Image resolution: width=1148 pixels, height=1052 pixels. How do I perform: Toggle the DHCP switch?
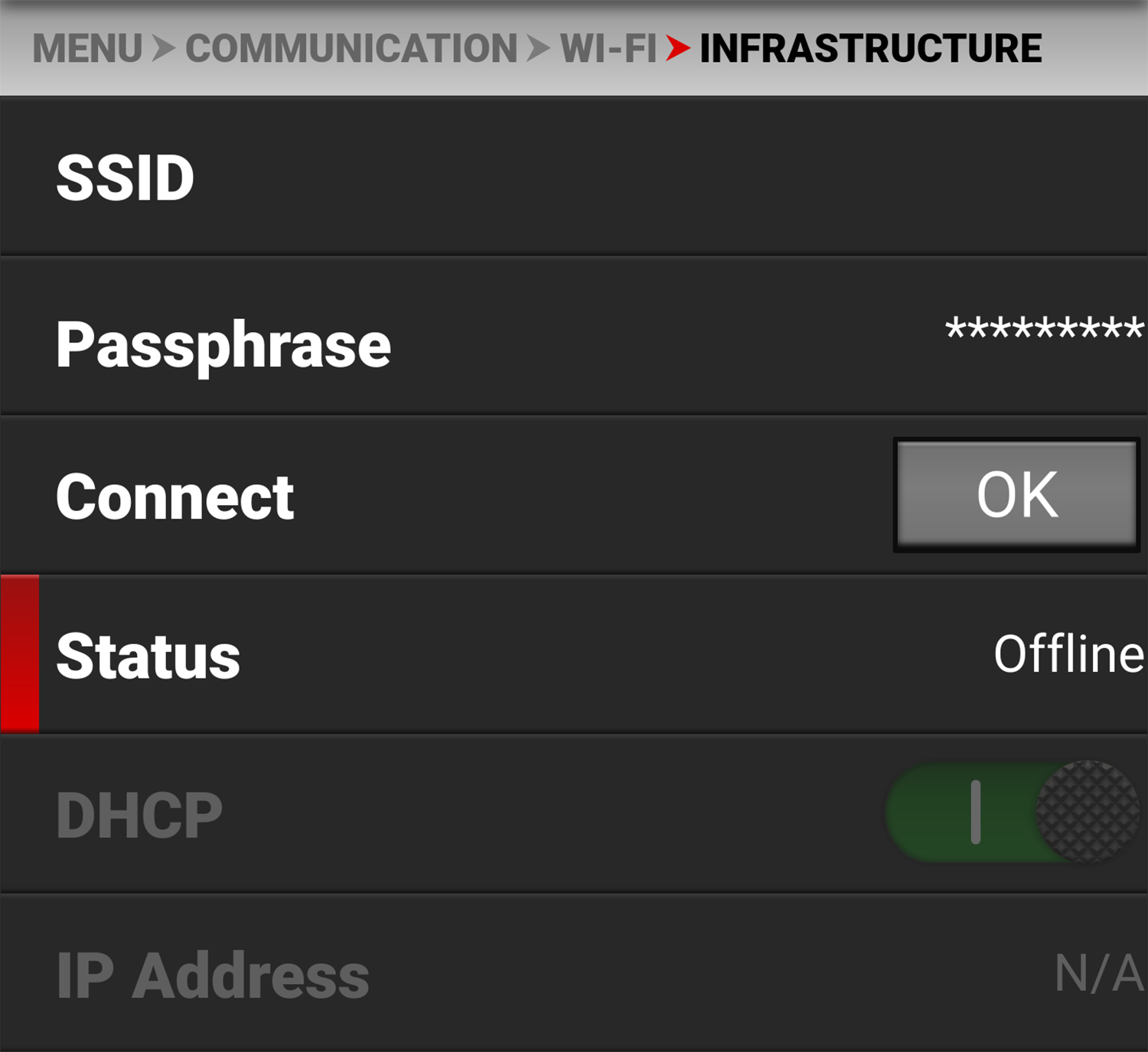(1012, 812)
